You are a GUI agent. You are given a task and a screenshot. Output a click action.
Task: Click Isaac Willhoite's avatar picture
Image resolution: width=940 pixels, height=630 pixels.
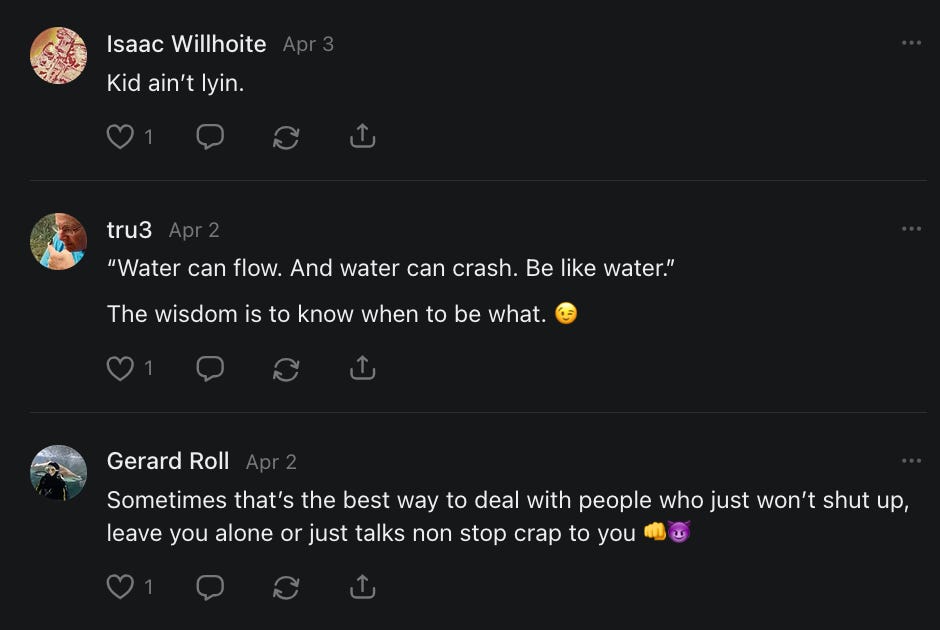click(58, 55)
